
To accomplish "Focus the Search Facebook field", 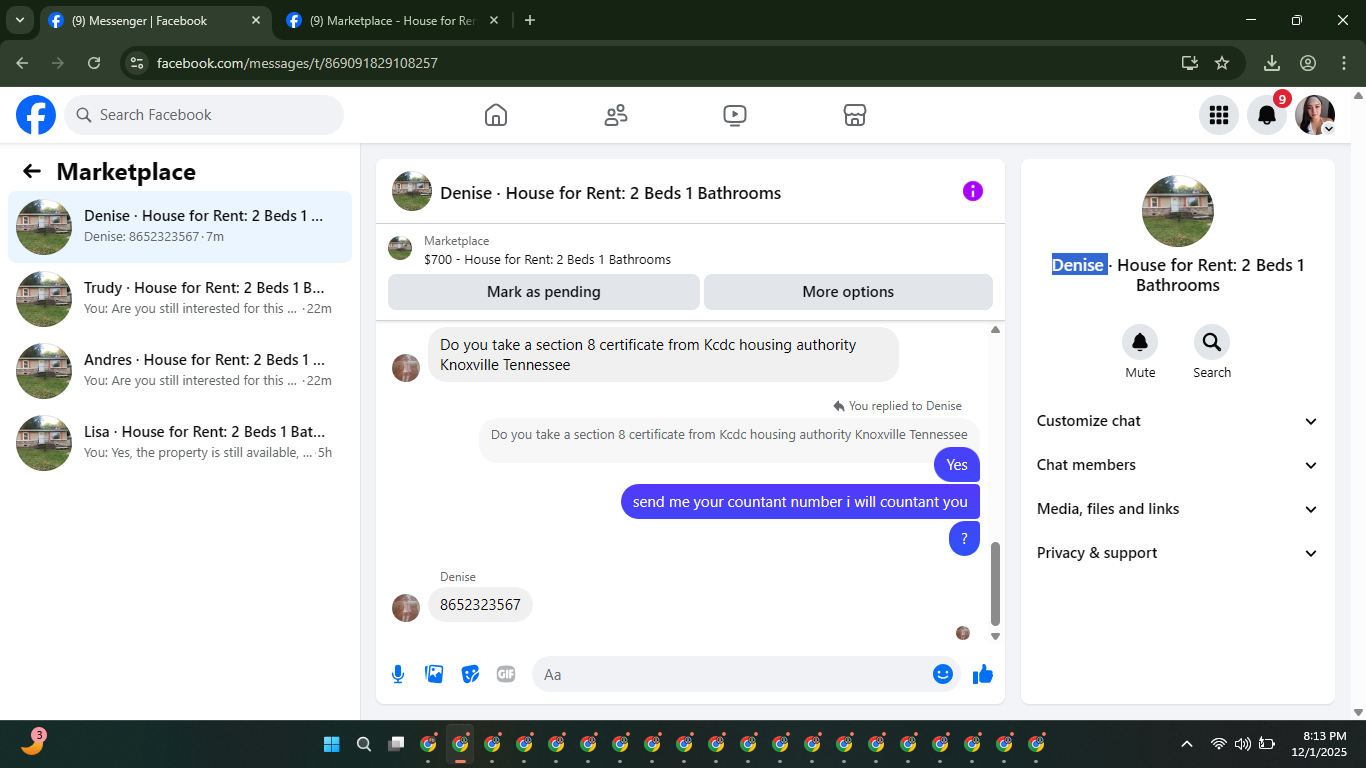I will [x=204, y=115].
